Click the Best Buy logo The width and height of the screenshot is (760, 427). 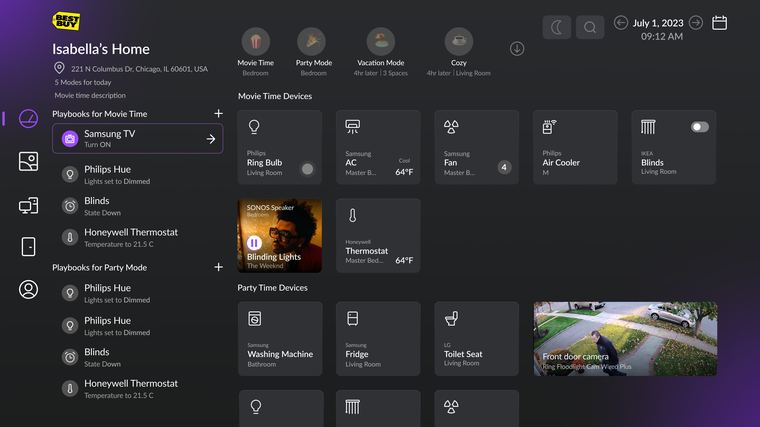pyautogui.click(x=66, y=21)
